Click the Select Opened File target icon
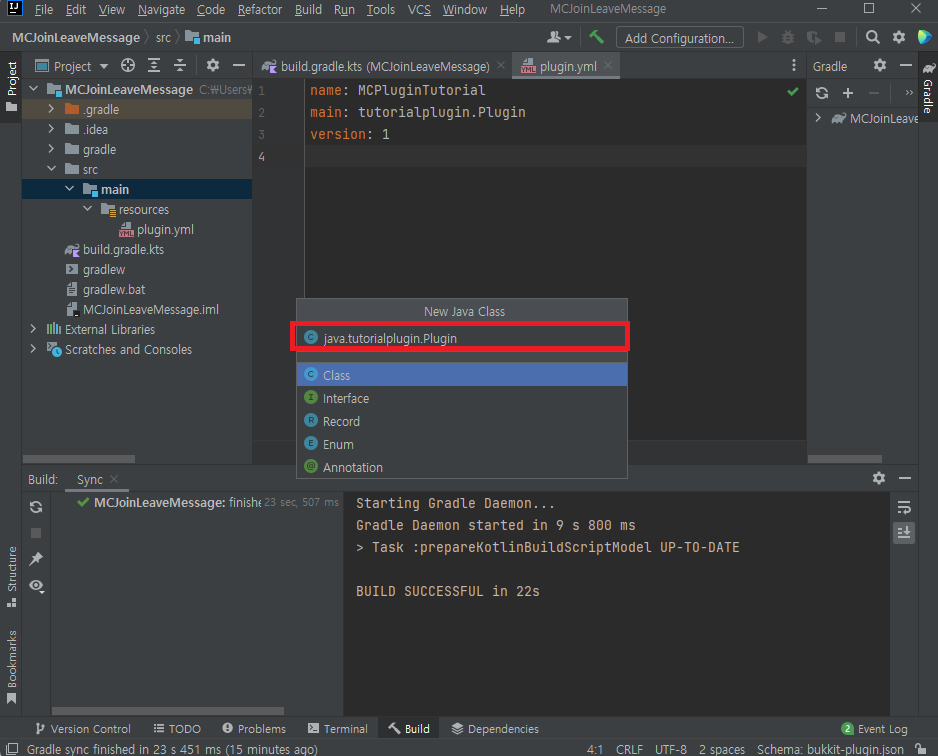Screen dimensions: 938x756 (x=127, y=65)
